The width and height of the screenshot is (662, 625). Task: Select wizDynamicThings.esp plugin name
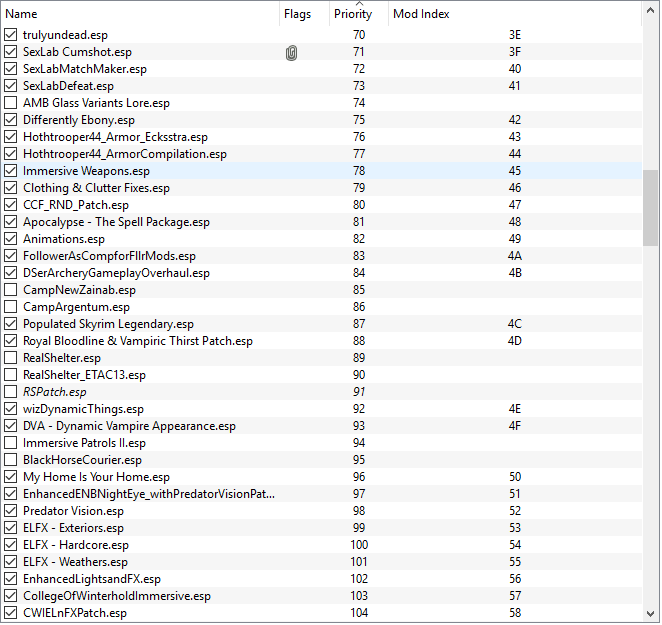[84, 409]
